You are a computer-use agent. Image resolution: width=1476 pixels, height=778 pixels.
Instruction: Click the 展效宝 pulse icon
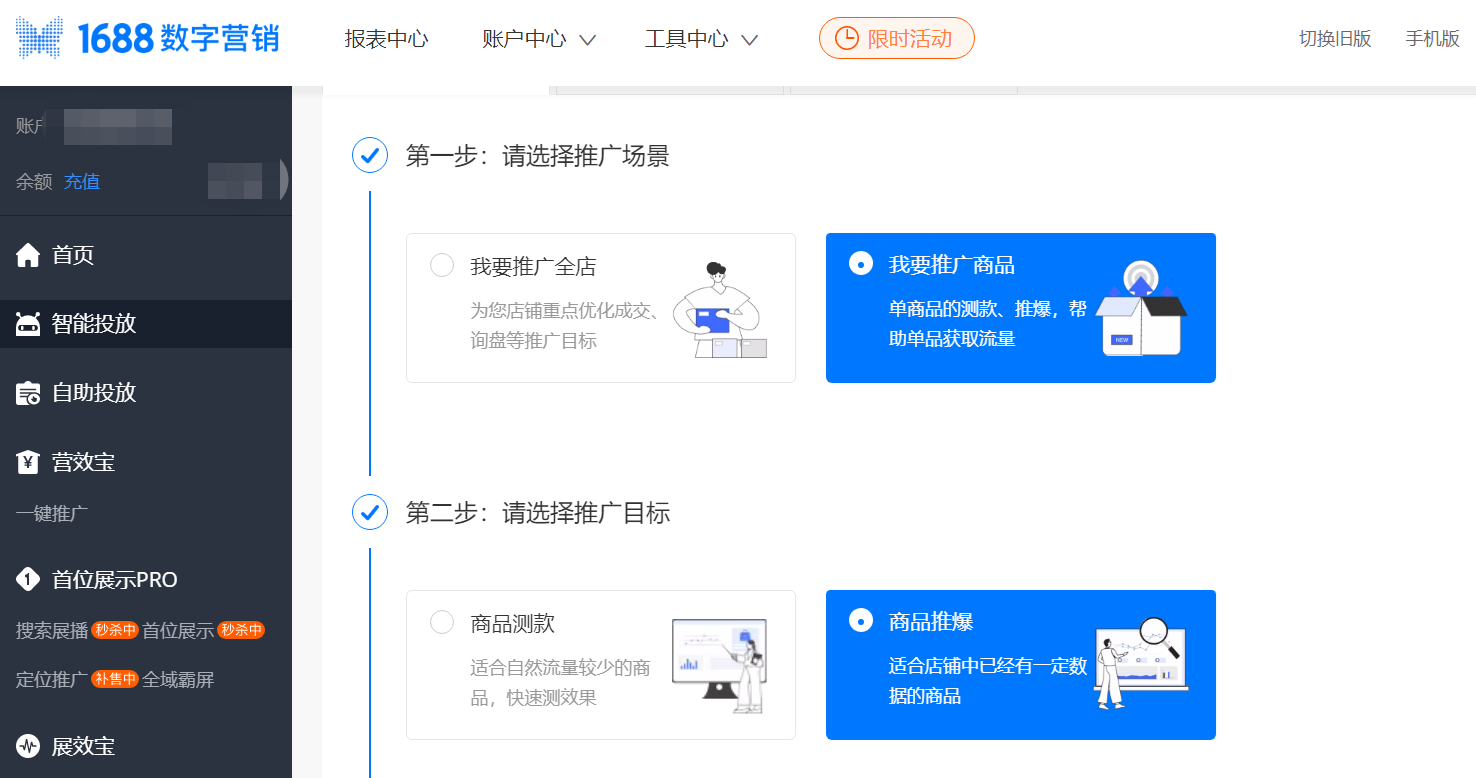tap(28, 746)
